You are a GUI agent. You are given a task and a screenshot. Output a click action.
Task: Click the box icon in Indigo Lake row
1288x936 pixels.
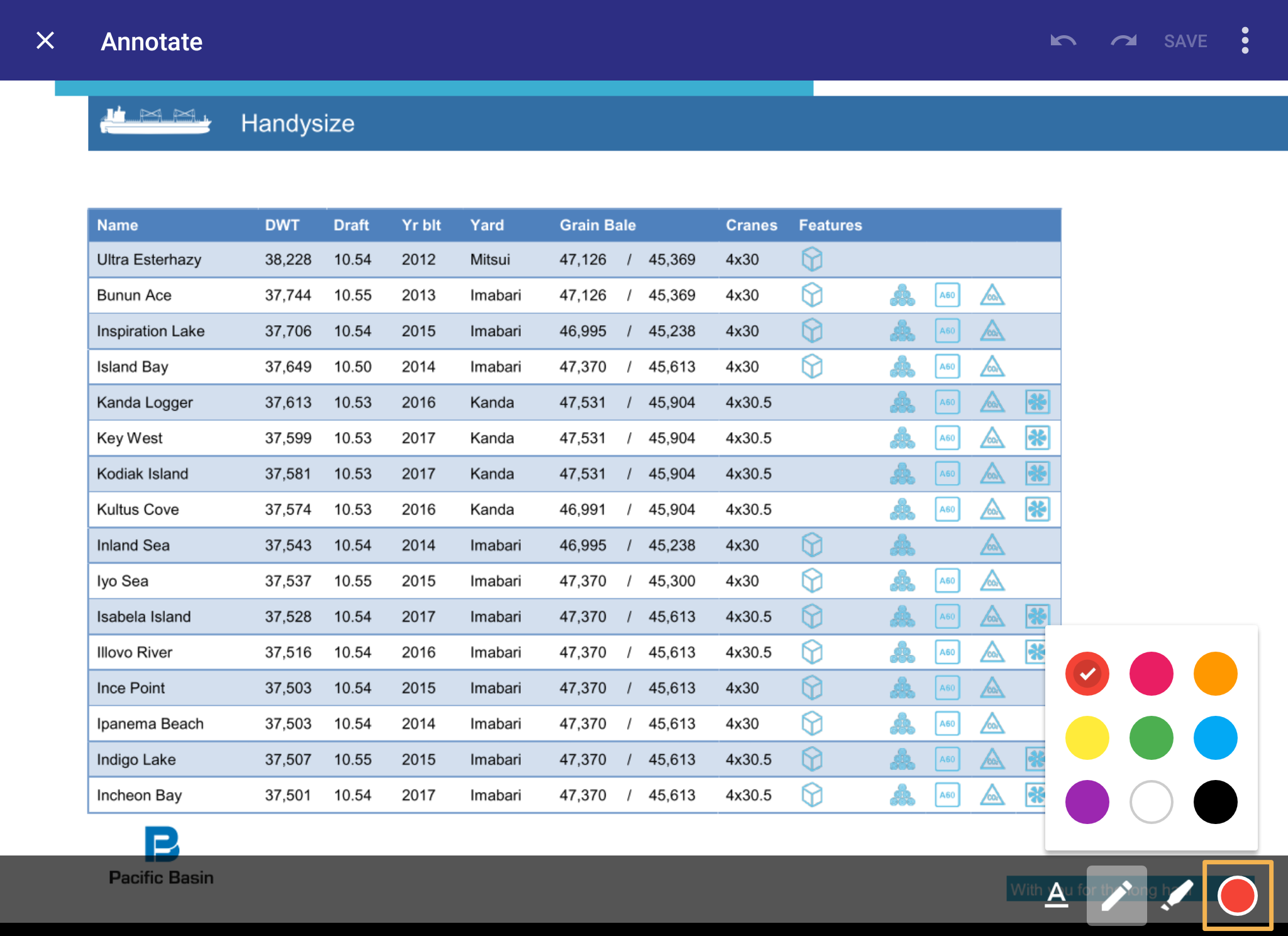[x=812, y=759]
